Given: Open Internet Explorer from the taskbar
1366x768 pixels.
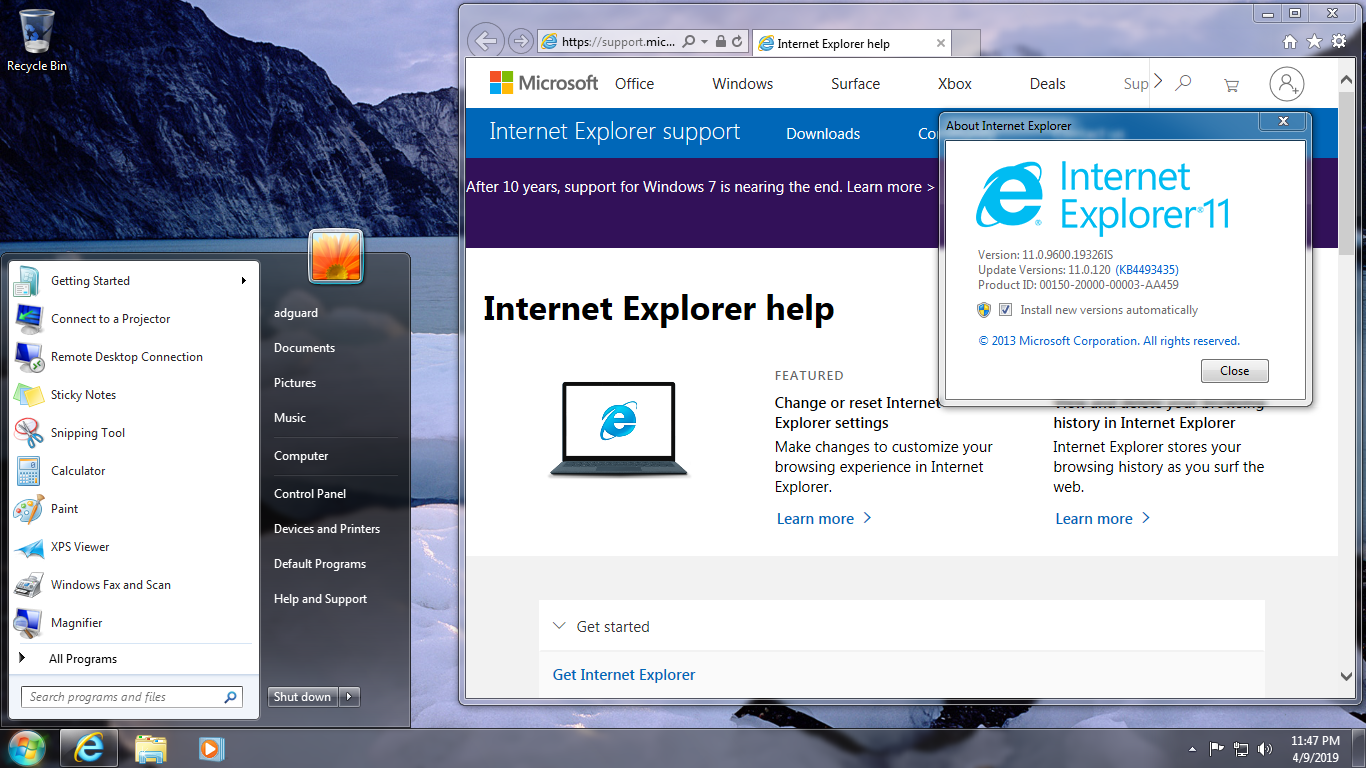Looking at the screenshot, I should click(x=88, y=748).
